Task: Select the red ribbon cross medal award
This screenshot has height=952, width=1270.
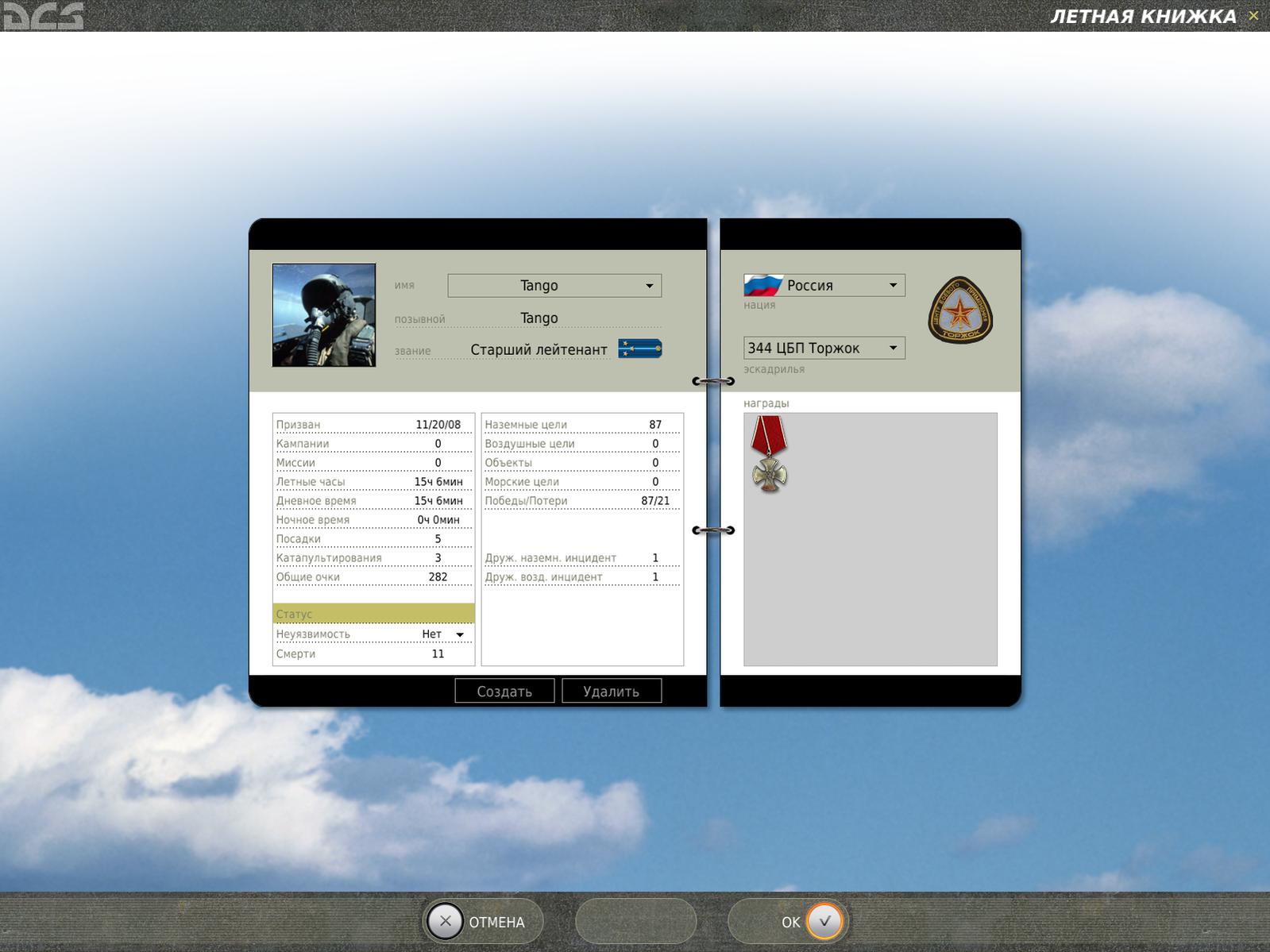Action: click(769, 454)
